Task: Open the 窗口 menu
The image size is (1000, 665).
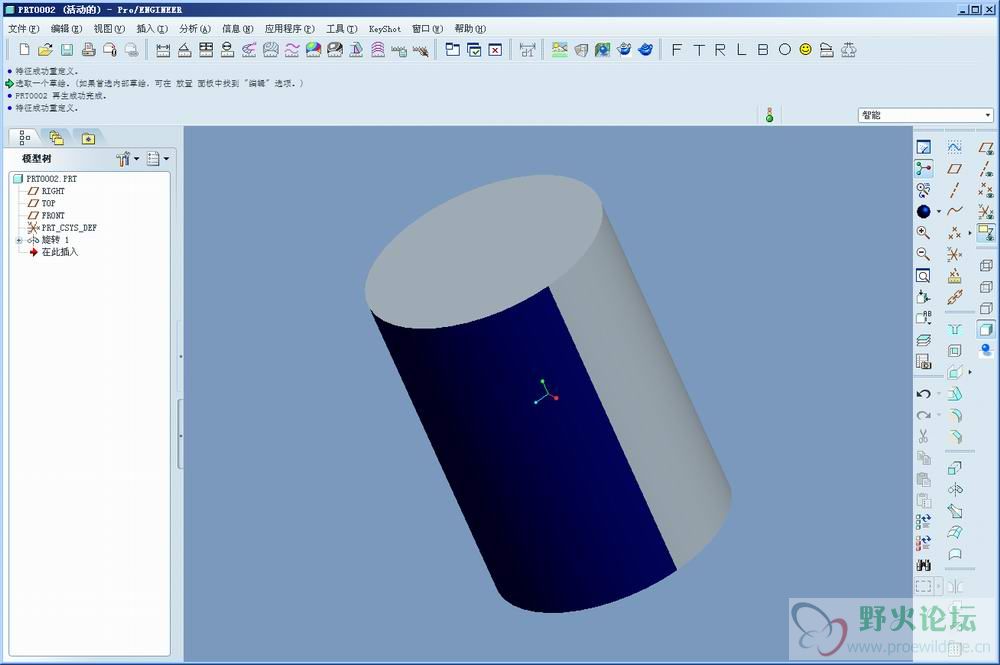Action: point(427,29)
